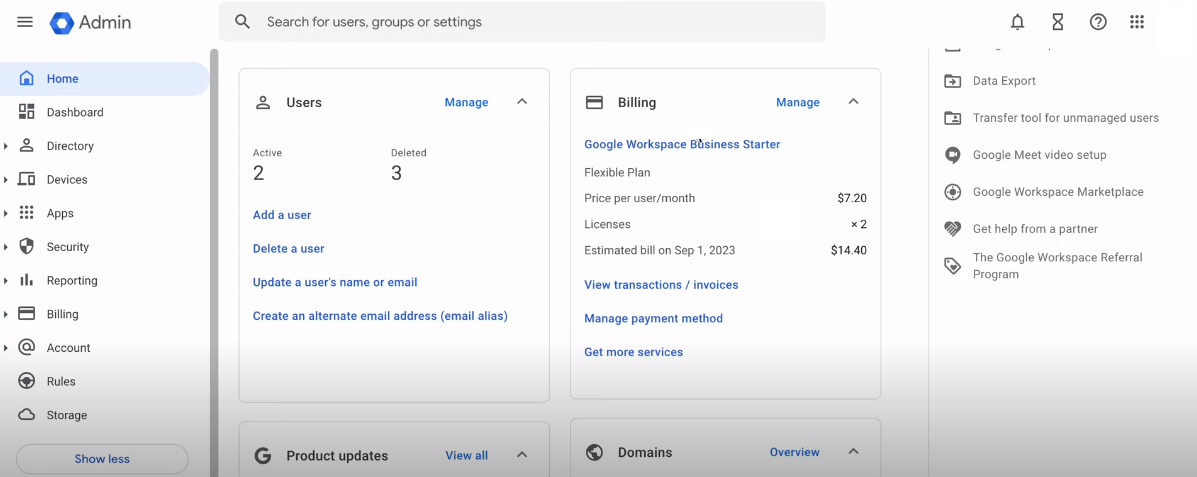1197x477 pixels.
Task: Focus the search users, groups or settings field
Action: 522,22
